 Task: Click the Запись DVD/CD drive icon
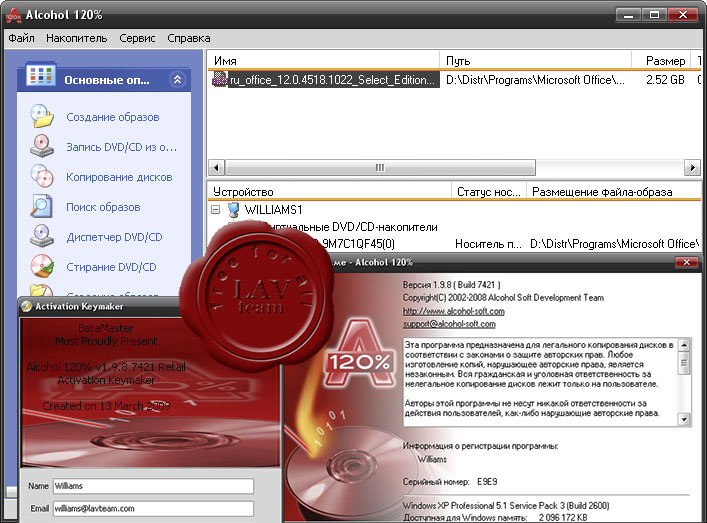(x=41, y=147)
